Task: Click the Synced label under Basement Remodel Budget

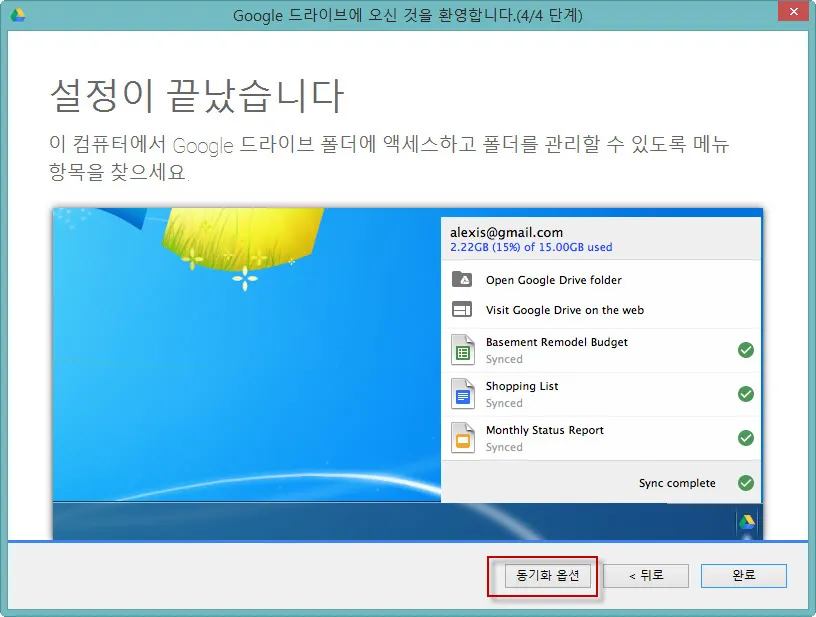Action: [x=504, y=359]
